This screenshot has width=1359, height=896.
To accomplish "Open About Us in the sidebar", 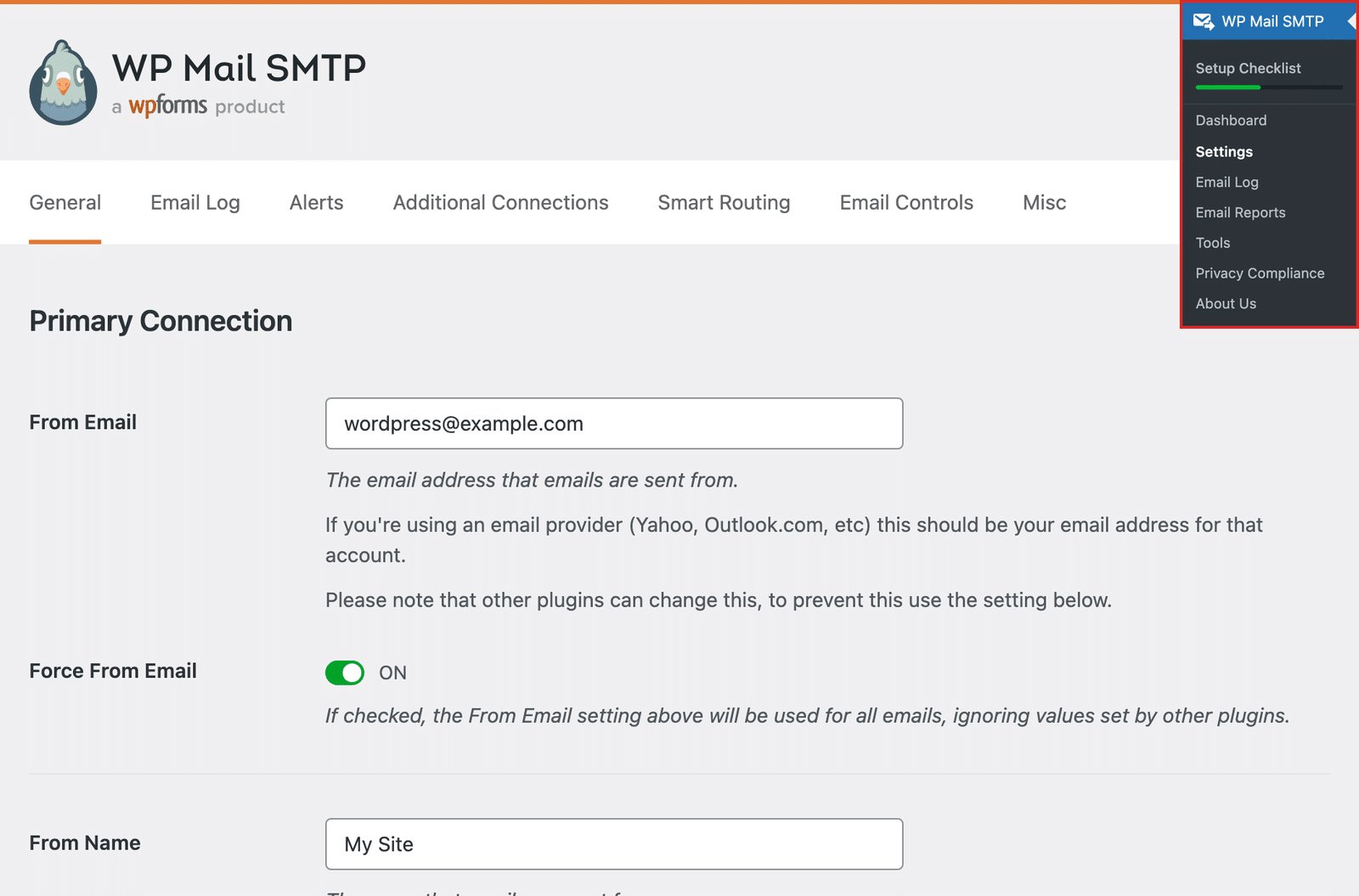I will tap(1226, 303).
